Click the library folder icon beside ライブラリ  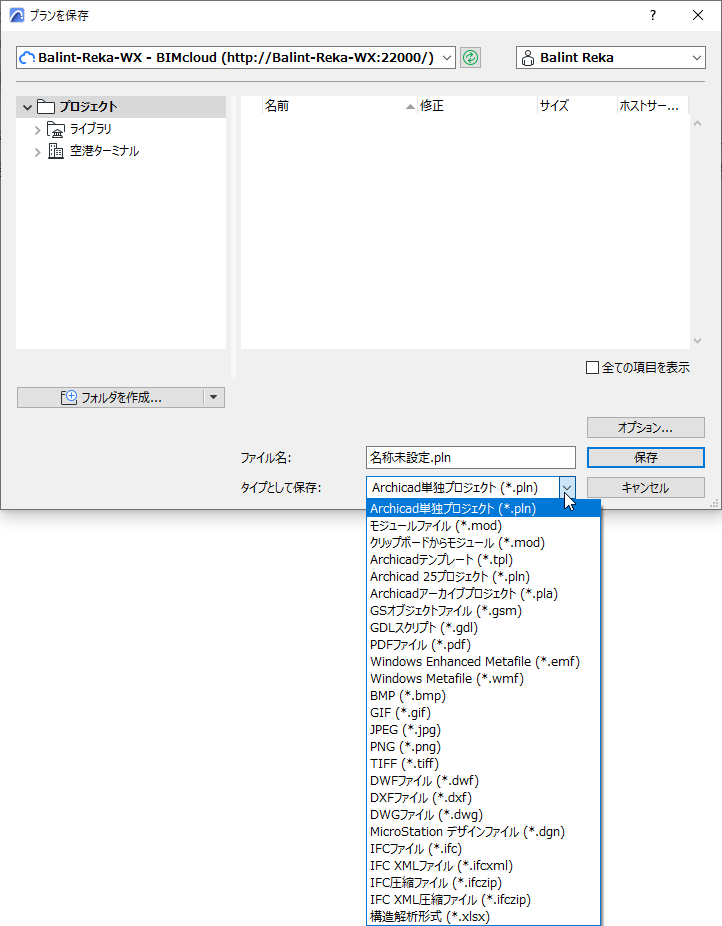55,129
